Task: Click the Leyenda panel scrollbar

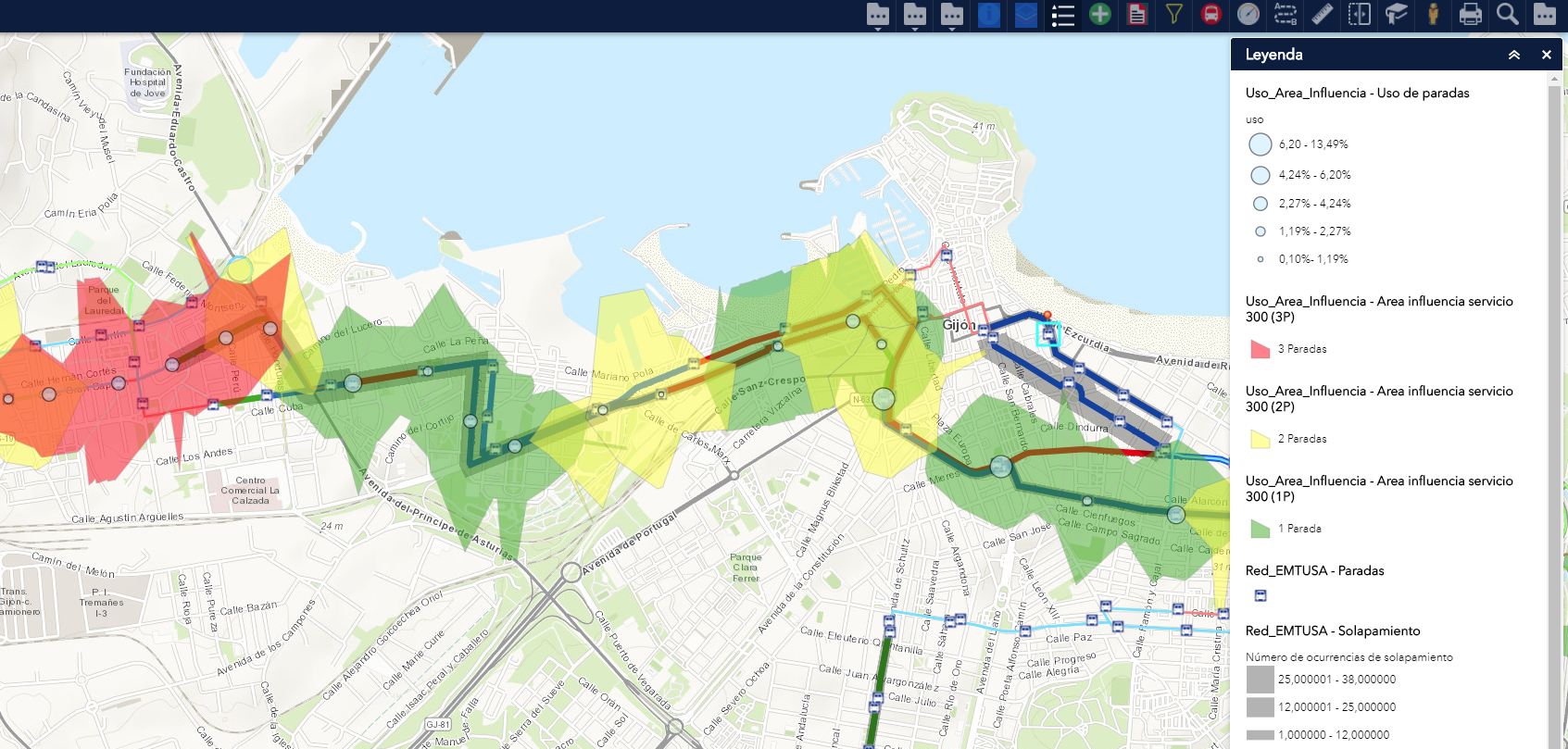Action: pos(1553,370)
